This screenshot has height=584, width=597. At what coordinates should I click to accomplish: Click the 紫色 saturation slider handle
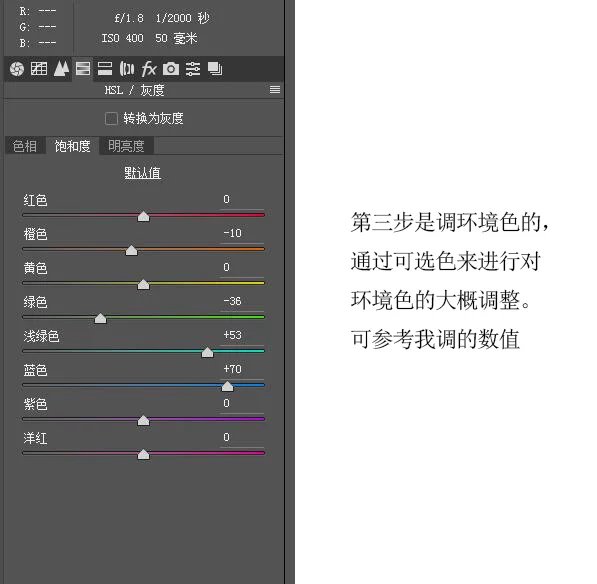(144, 420)
